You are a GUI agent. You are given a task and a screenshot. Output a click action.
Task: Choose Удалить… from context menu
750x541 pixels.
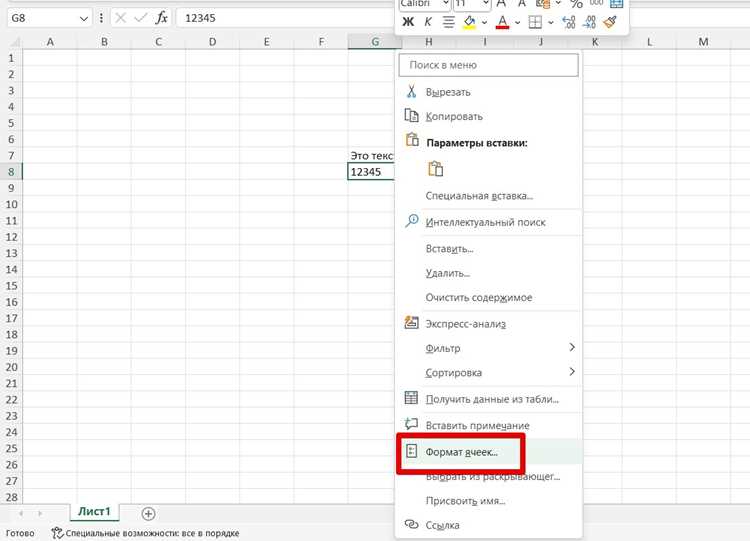pos(488,273)
